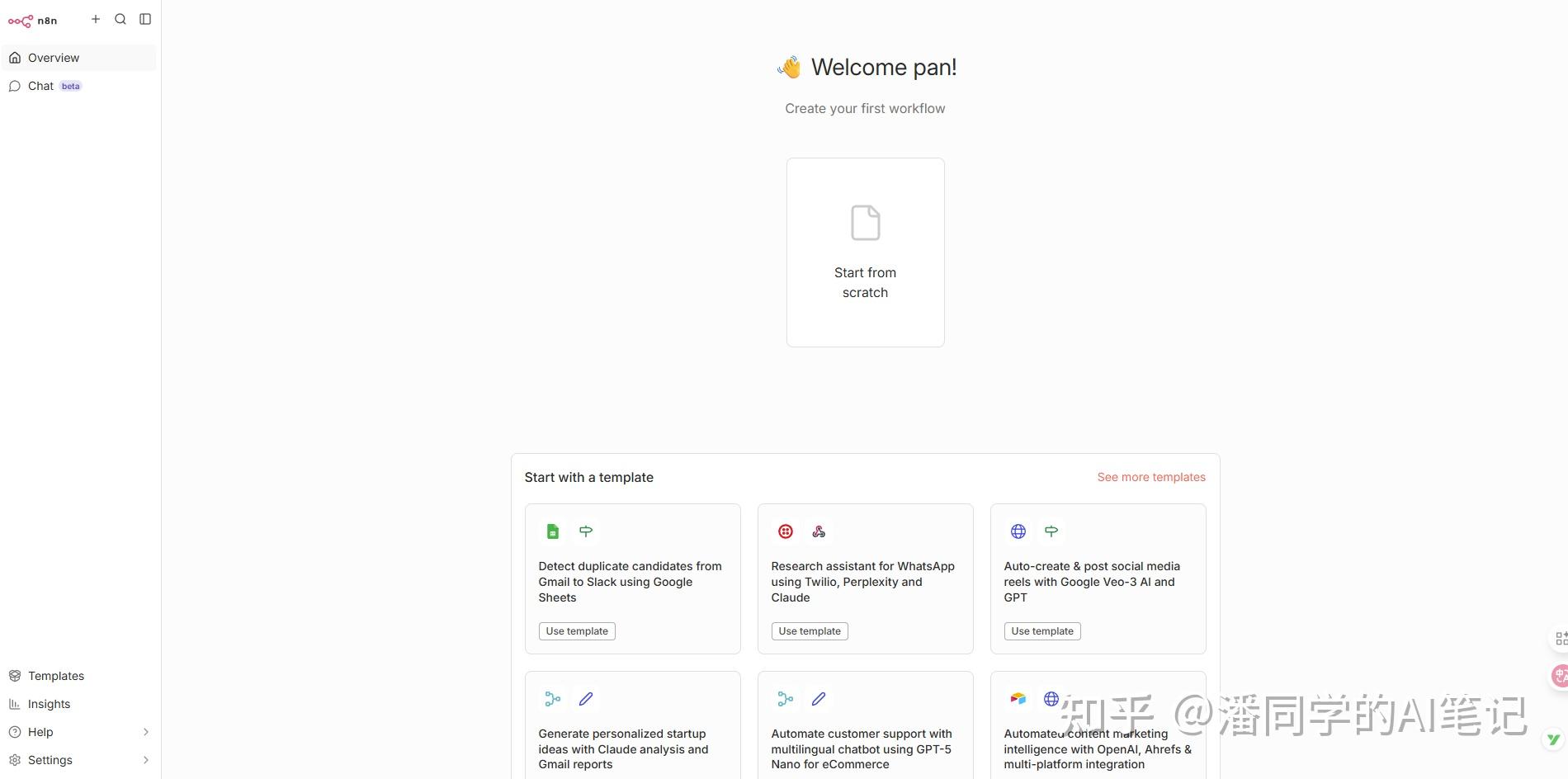Expand the Help submenu chevron
Screen dimensions: 1568x779
[x=146, y=732]
